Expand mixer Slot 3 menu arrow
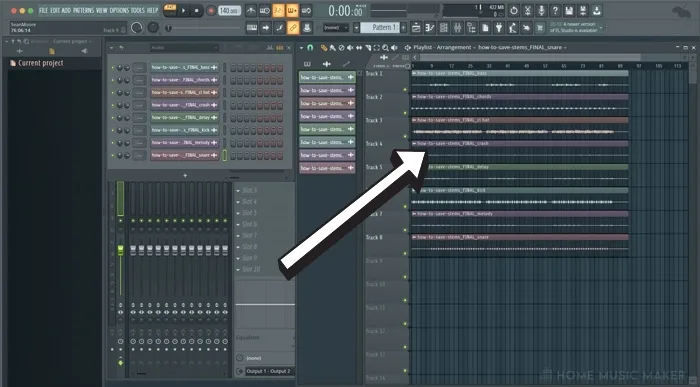Image resolution: width=700 pixels, height=387 pixels. point(238,191)
